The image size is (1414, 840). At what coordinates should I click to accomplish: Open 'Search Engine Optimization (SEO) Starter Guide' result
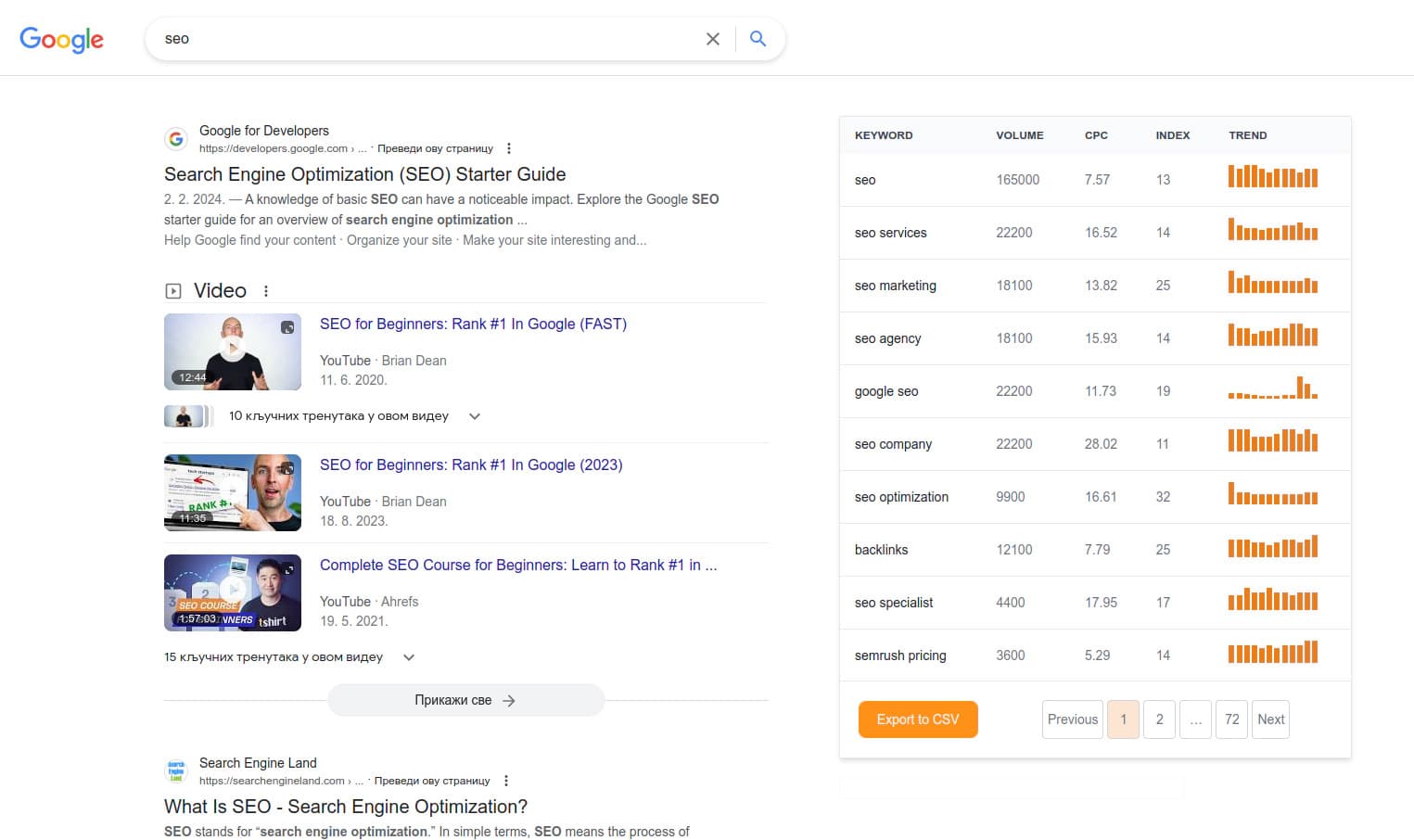coord(364,174)
